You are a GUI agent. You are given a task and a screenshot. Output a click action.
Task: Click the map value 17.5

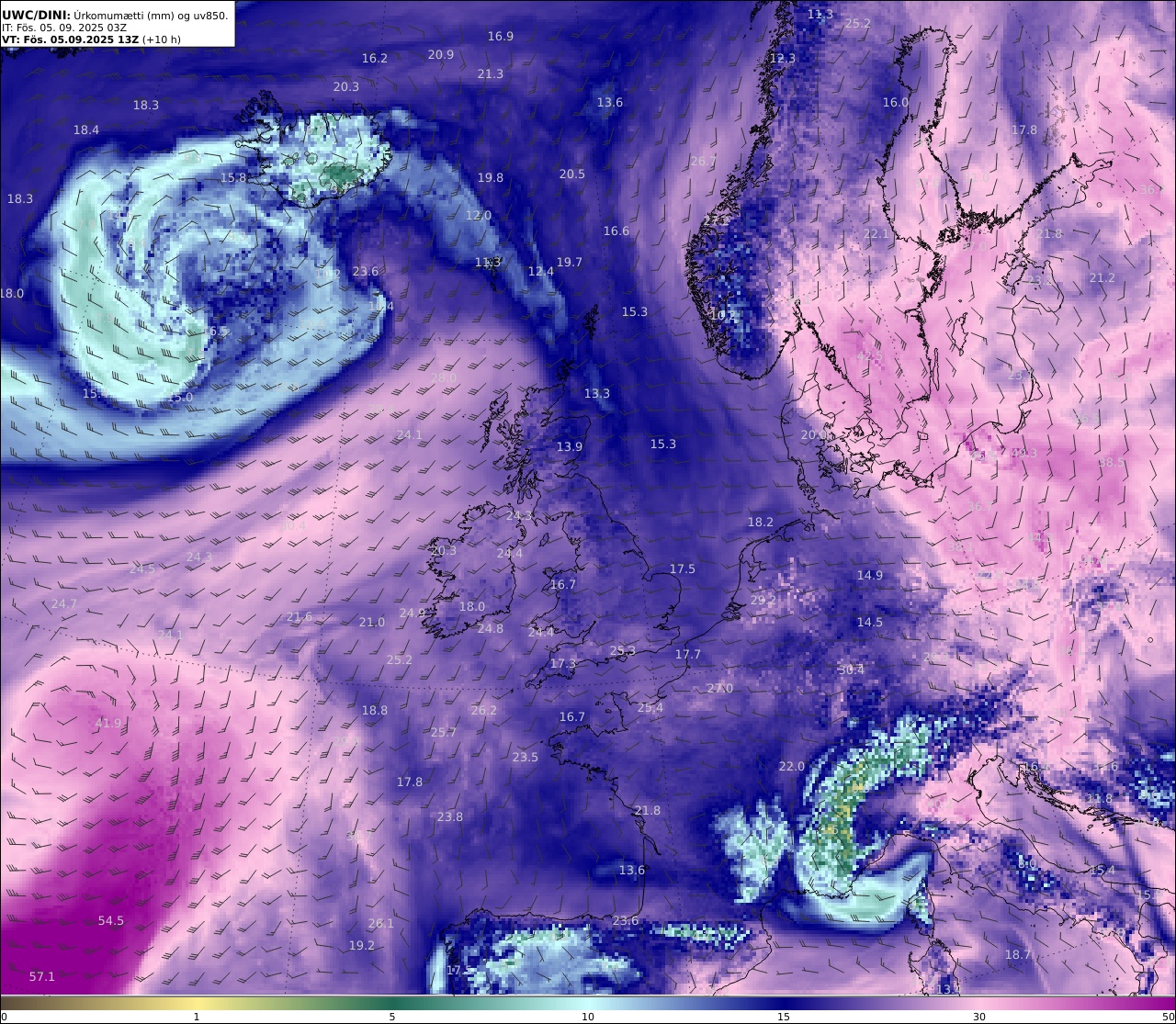pyautogui.click(x=683, y=570)
